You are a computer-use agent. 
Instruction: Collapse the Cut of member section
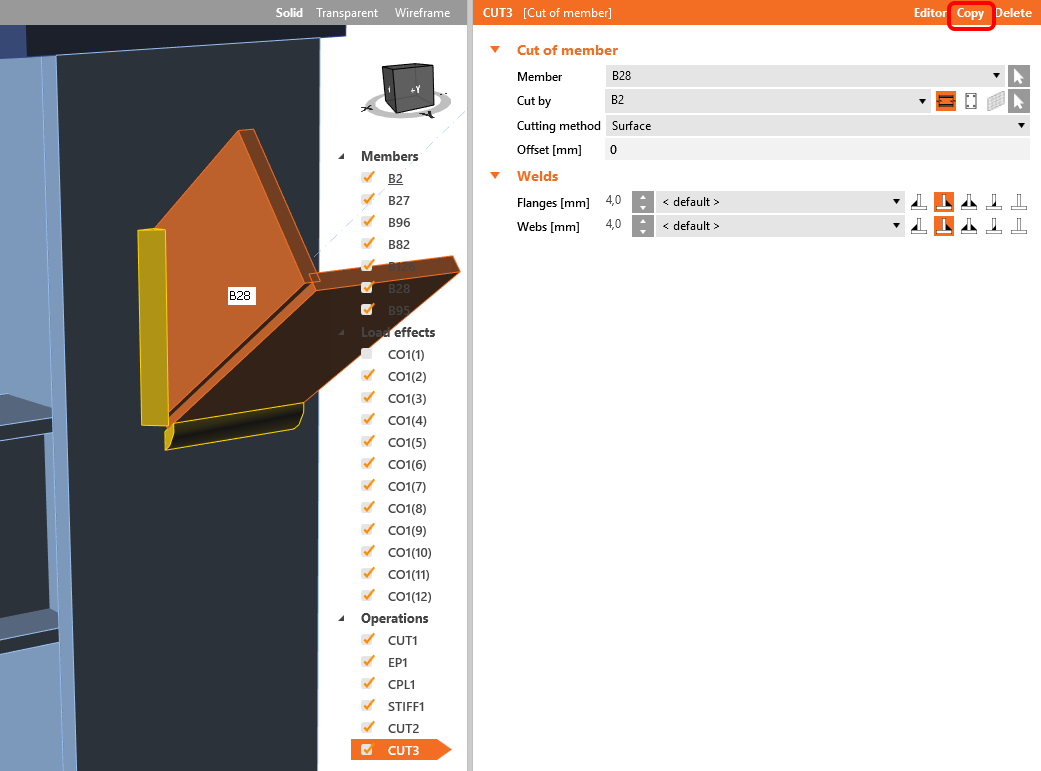click(x=494, y=50)
